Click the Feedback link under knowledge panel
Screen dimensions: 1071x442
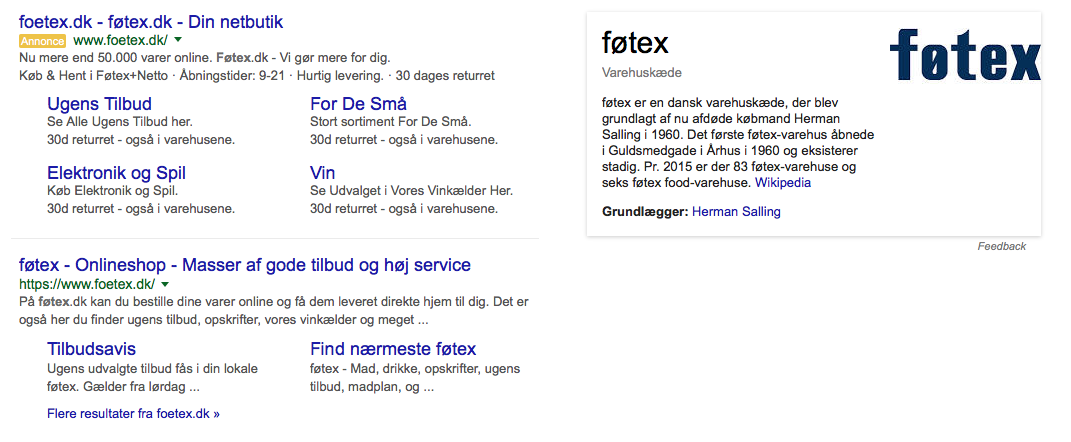[x=1002, y=246]
